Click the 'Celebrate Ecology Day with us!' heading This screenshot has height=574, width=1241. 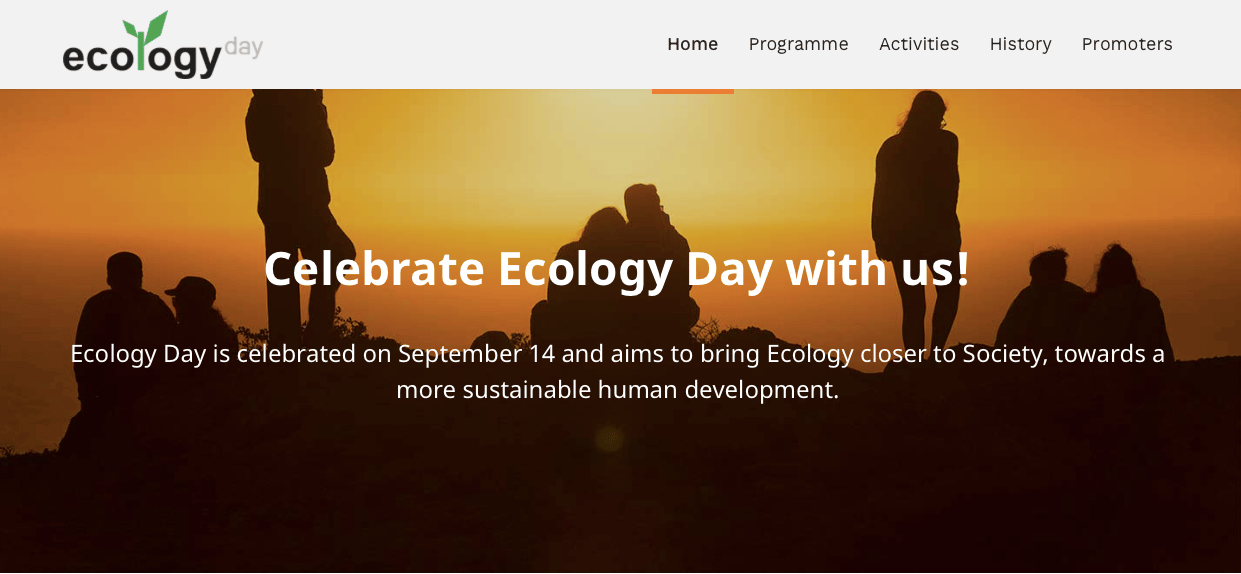tap(617, 269)
